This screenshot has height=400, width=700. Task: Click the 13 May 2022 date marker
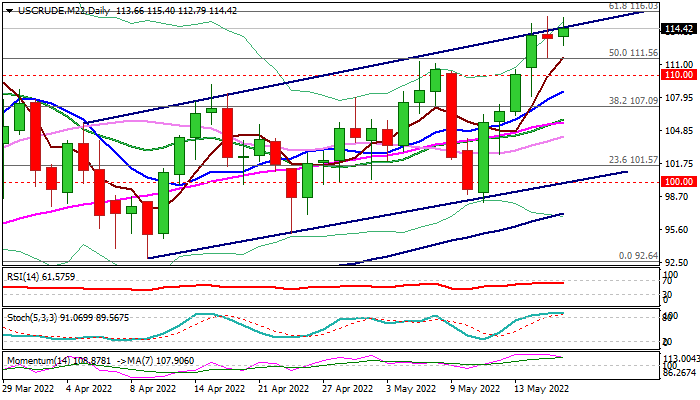coord(540,388)
